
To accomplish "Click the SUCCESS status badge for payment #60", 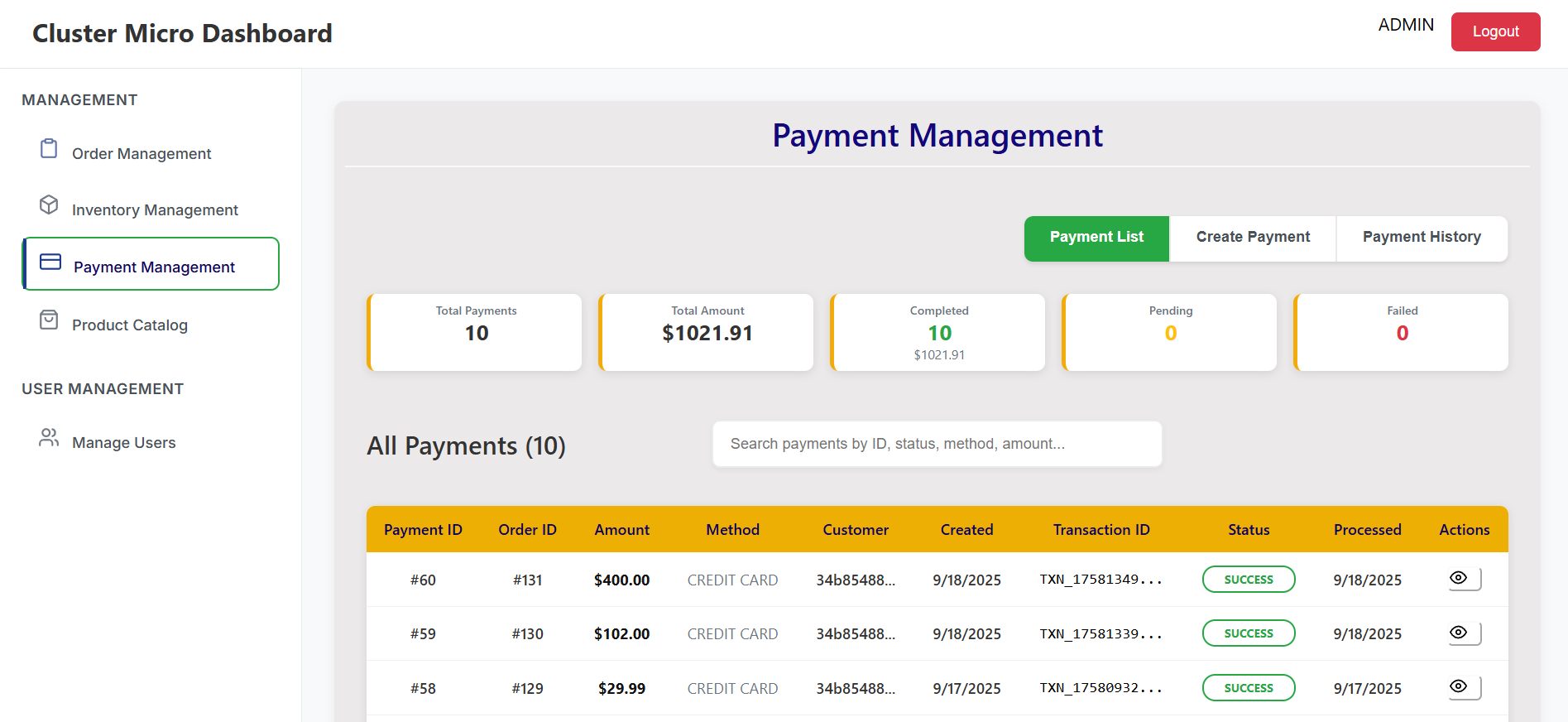I will 1248,580.
